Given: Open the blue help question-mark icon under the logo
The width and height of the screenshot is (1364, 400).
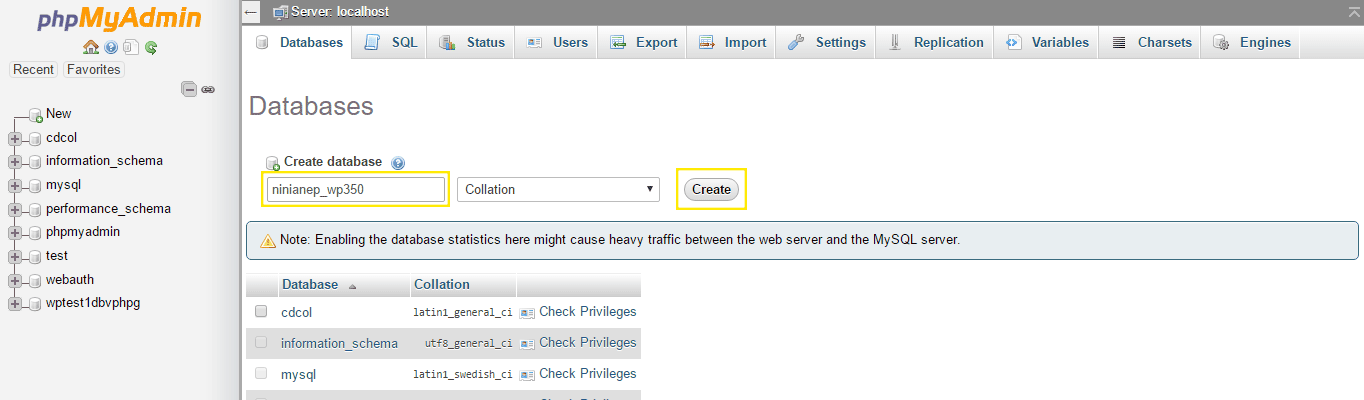Looking at the screenshot, I should [x=111, y=47].
